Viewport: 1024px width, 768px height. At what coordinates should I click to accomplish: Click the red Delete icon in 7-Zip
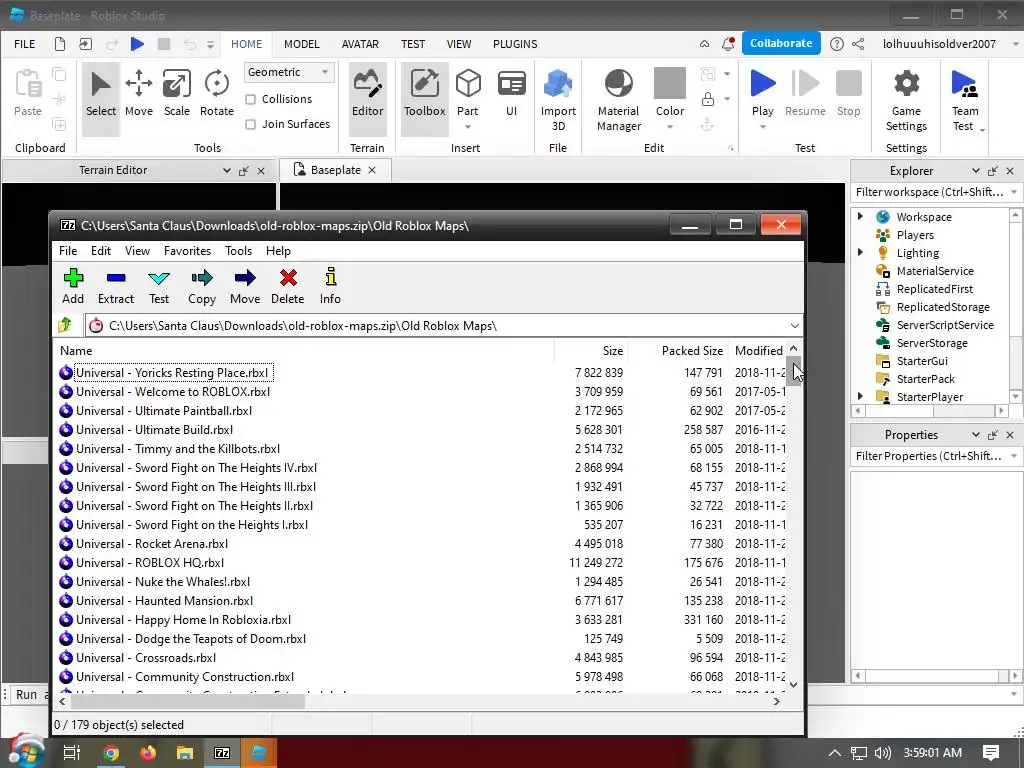288,278
